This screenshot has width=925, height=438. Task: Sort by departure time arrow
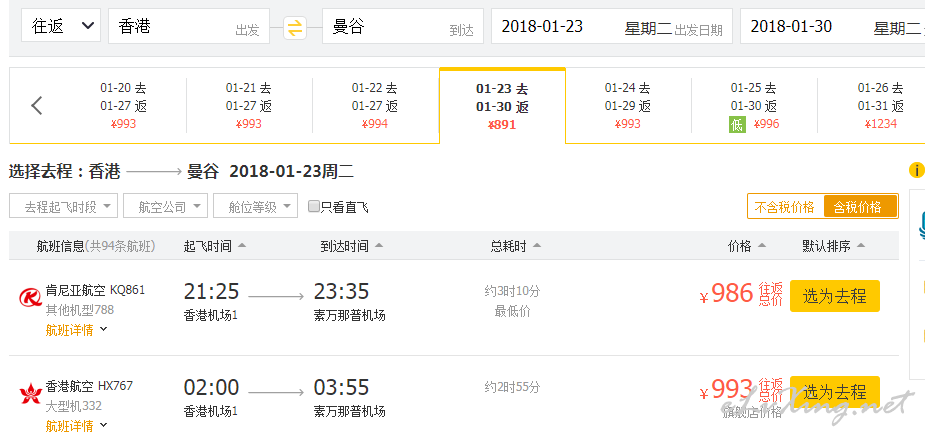coord(242,246)
